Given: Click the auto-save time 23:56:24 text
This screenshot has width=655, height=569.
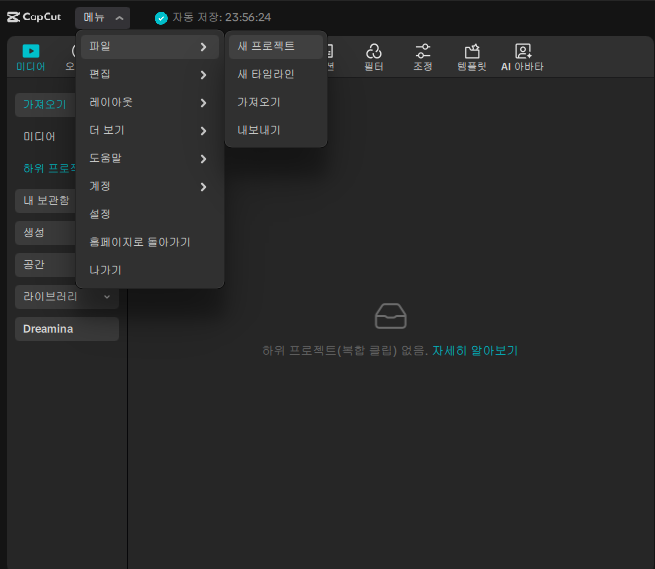Looking at the screenshot, I should click(248, 18).
